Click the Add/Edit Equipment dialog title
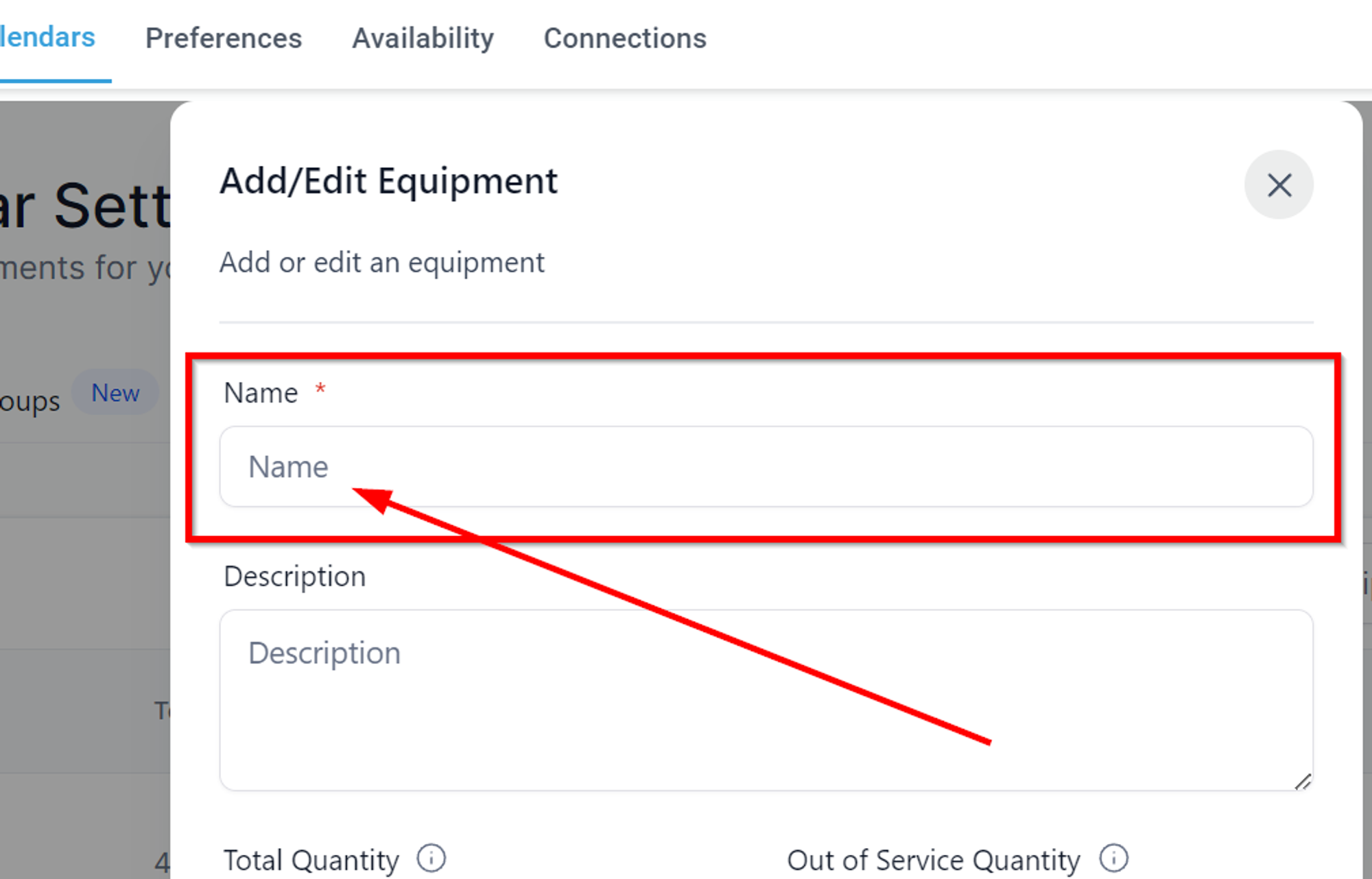The image size is (1372, 879). coord(389,182)
